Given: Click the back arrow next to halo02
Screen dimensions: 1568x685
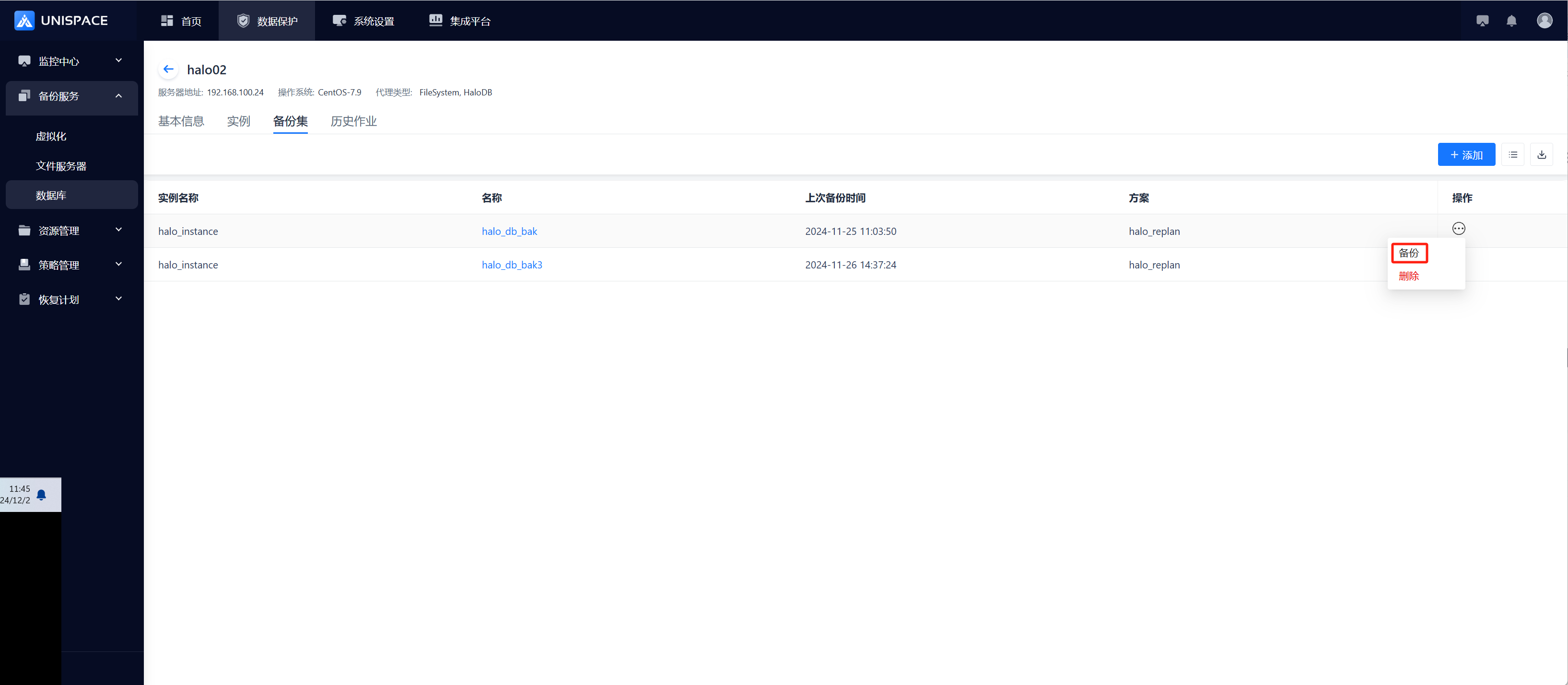Looking at the screenshot, I should click(169, 70).
